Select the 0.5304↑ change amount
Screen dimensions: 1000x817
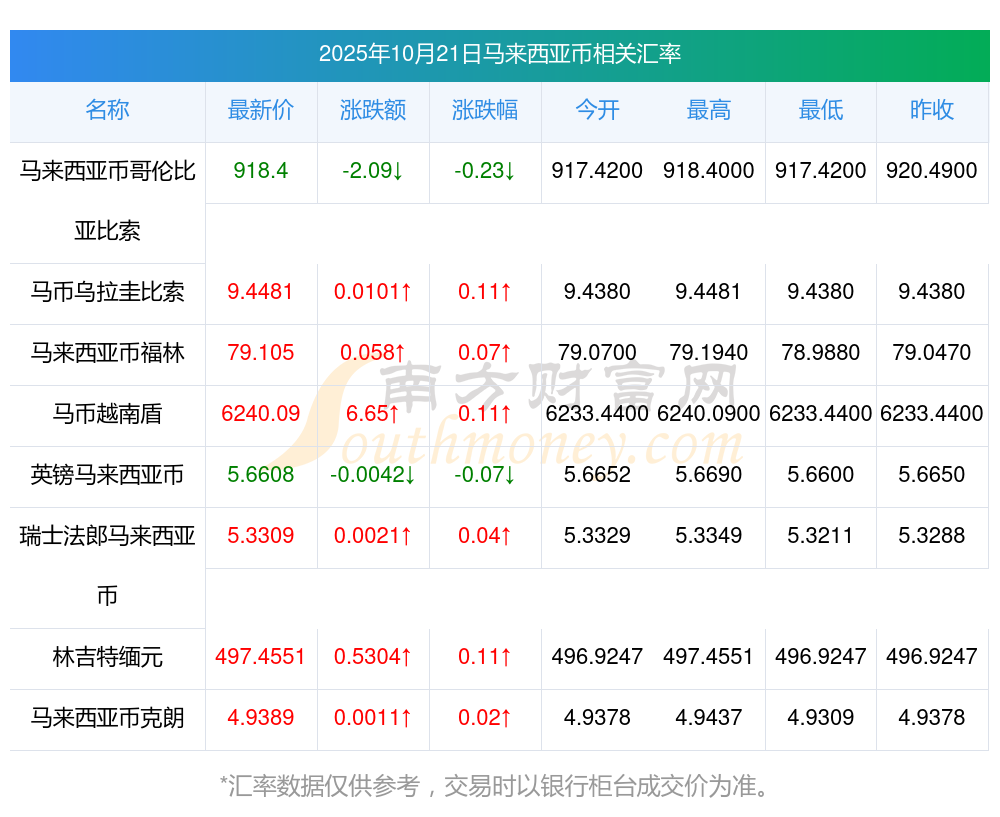[x=373, y=658]
